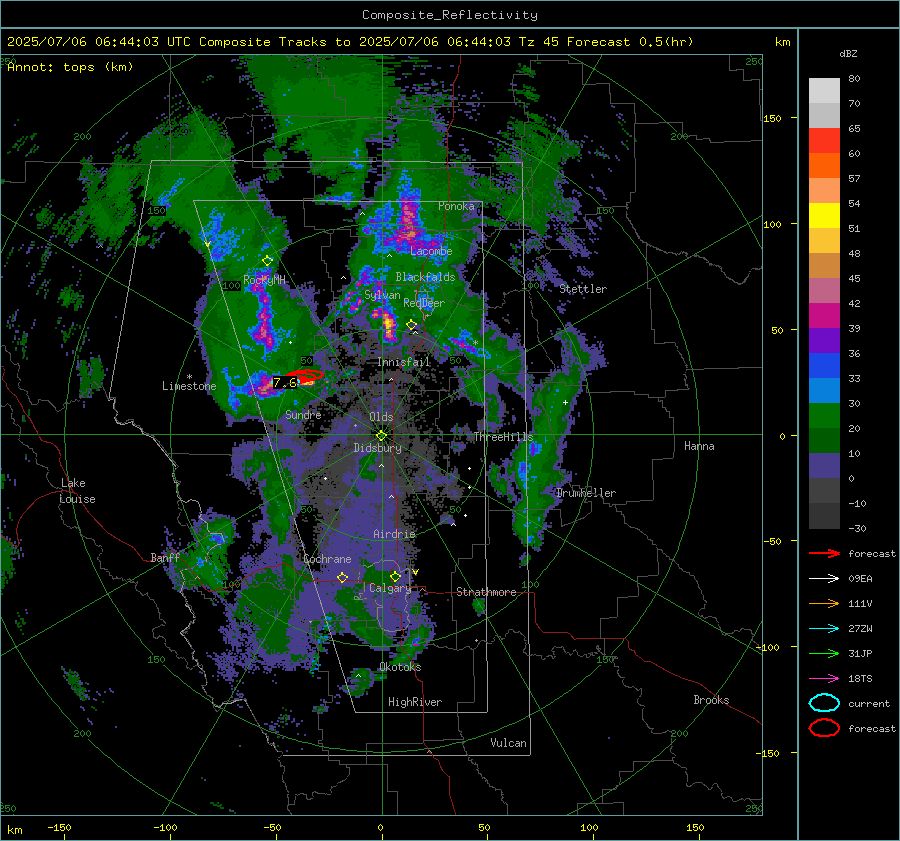Select the dark orange 57-60 dBZ color swatch
Screen dimensions: 900x841
click(x=824, y=166)
